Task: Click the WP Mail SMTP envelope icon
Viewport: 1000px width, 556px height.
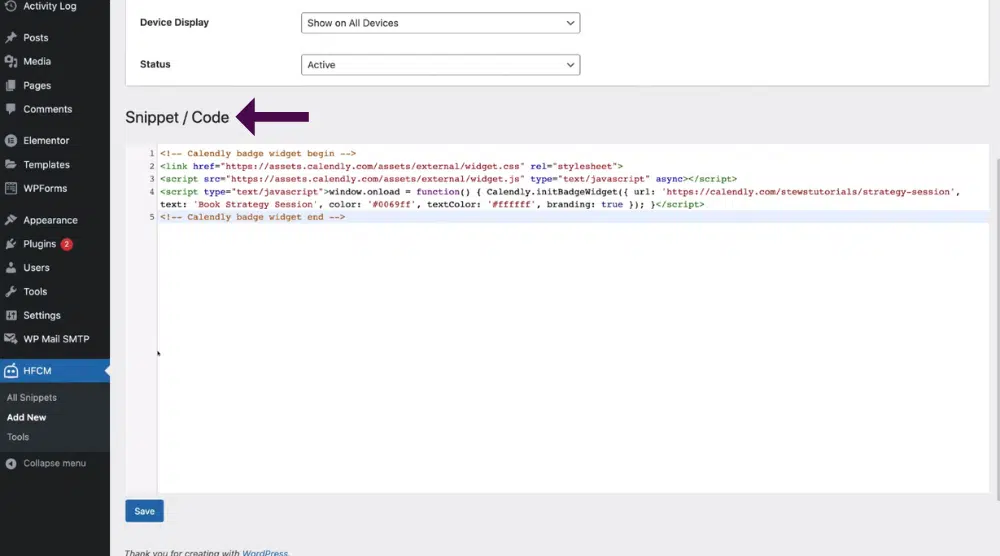Action: [x=11, y=339]
